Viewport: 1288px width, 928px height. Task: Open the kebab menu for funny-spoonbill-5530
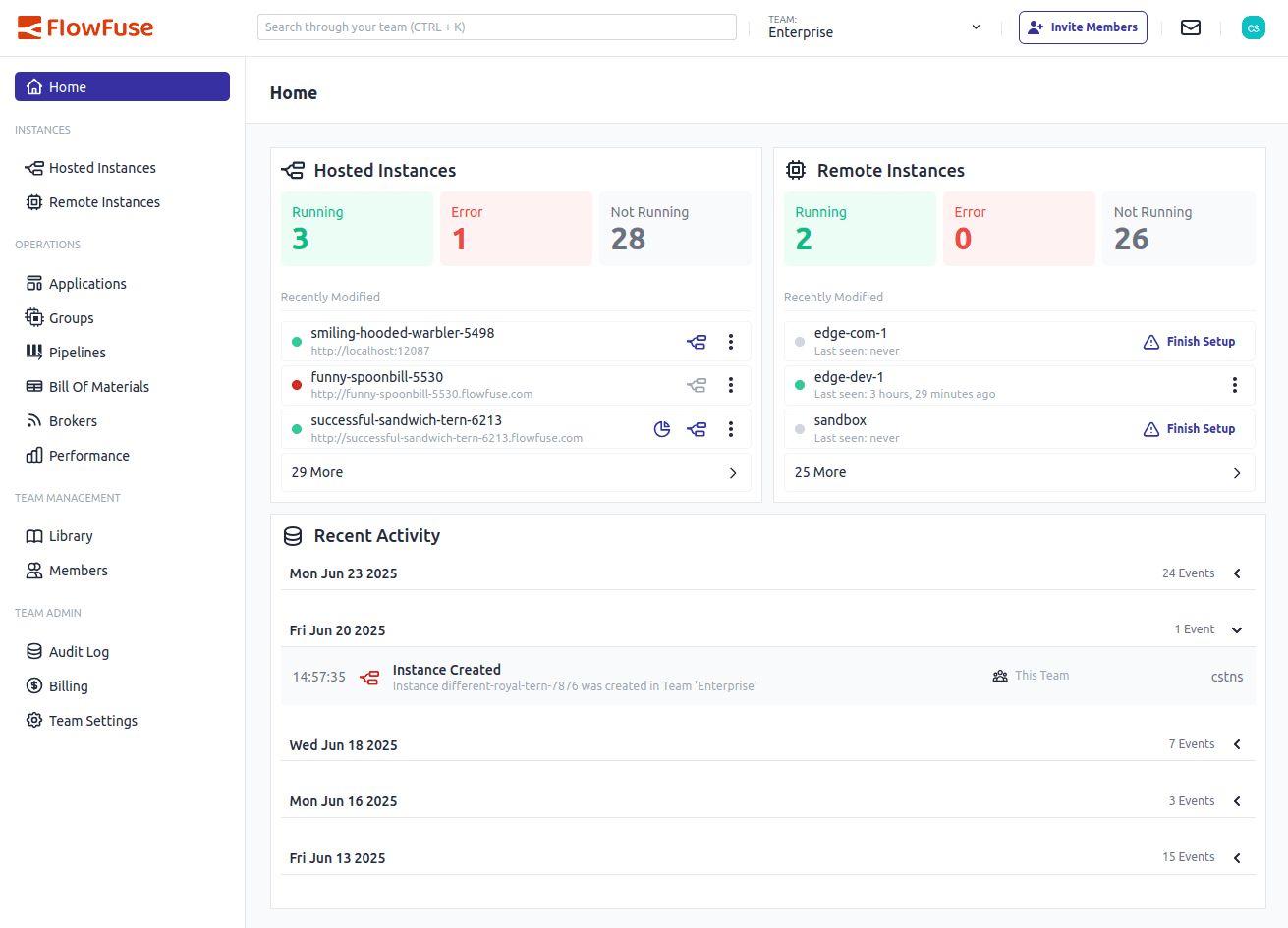(x=731, y=385)
